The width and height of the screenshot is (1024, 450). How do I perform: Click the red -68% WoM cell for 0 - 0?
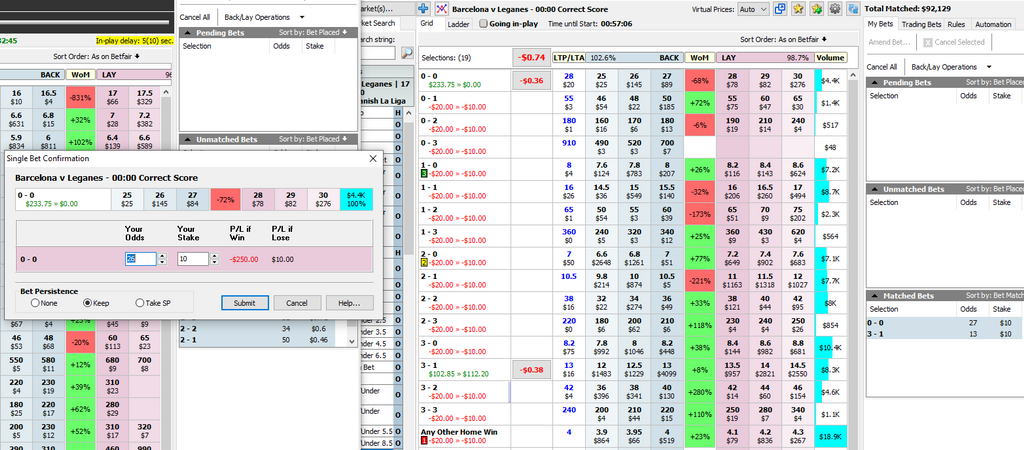tap(699, 80)
